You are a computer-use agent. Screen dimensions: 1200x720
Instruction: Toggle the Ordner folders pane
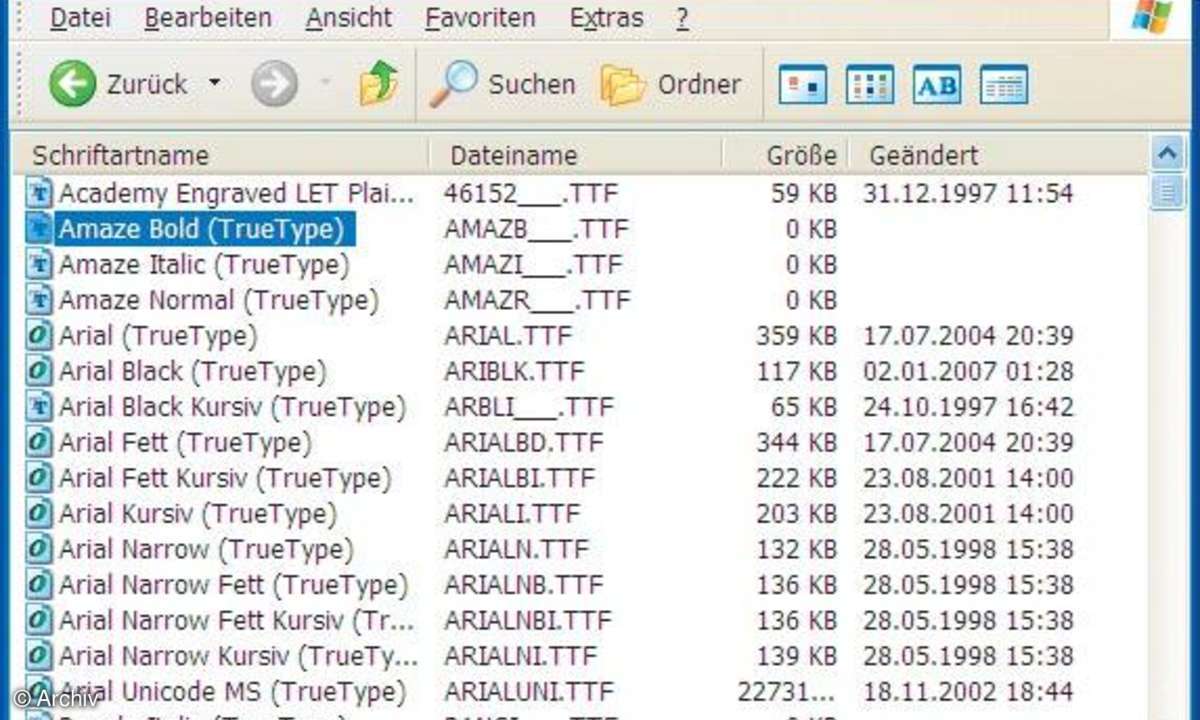[x=671, y=85]
